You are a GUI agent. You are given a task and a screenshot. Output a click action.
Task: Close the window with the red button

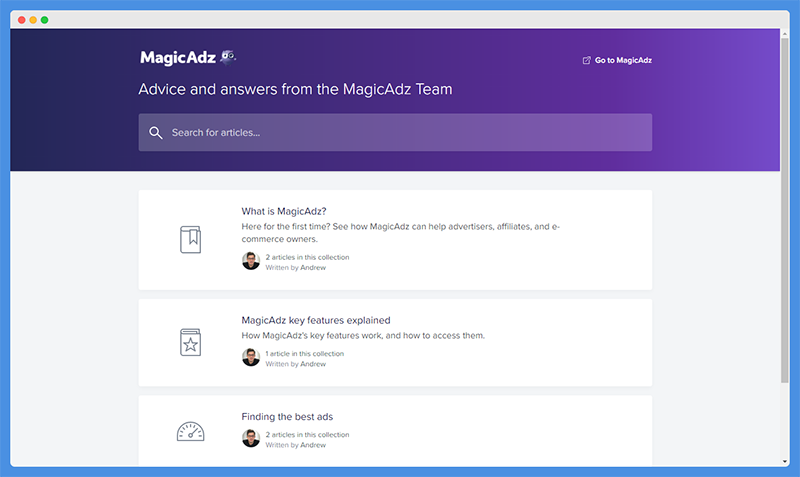[21, 20]
